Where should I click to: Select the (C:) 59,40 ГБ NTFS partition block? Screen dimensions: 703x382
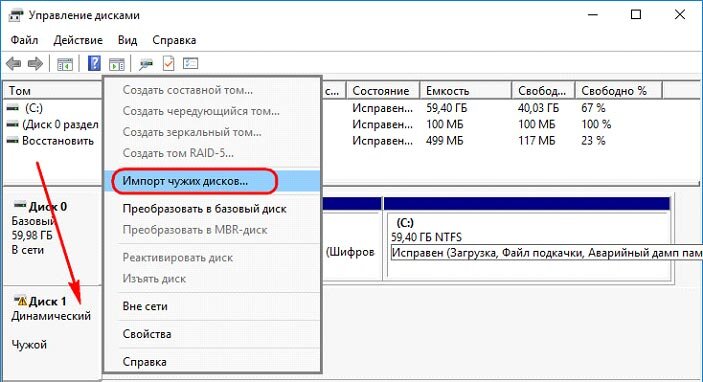pos(527,239)
